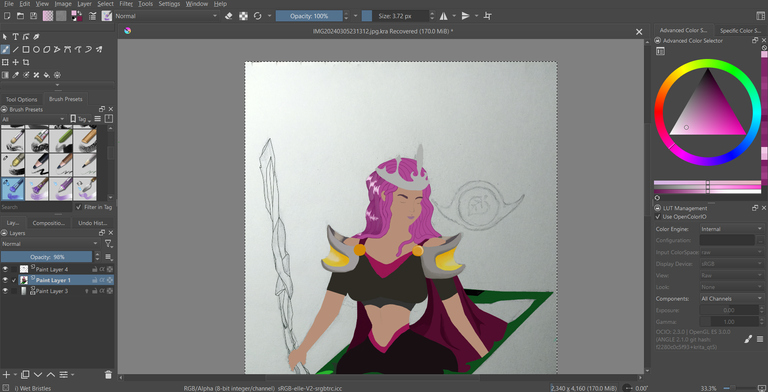
Task: Open the wrap around mode icon
Action: coord(487,16)
